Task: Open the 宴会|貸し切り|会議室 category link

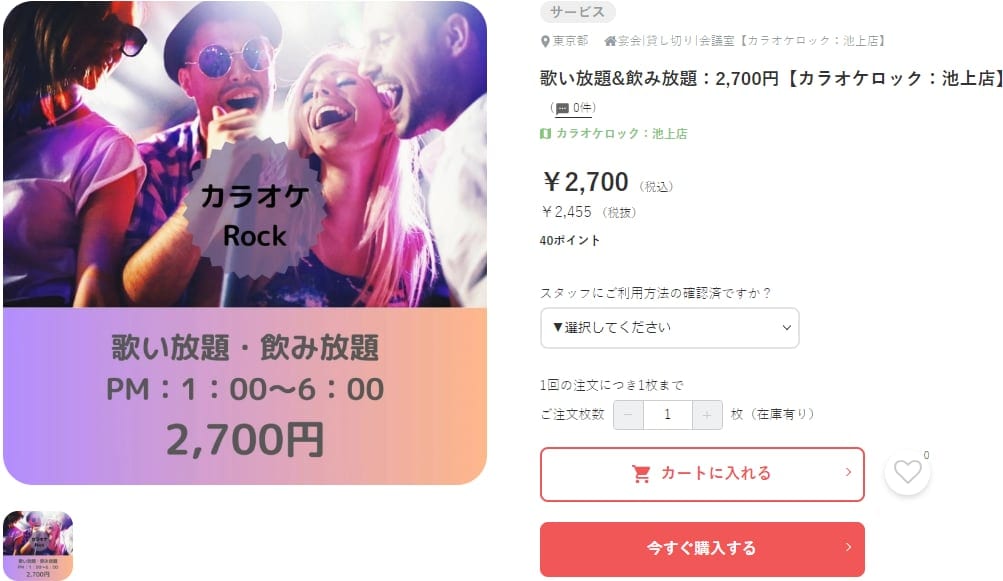Action: [676, 41]
